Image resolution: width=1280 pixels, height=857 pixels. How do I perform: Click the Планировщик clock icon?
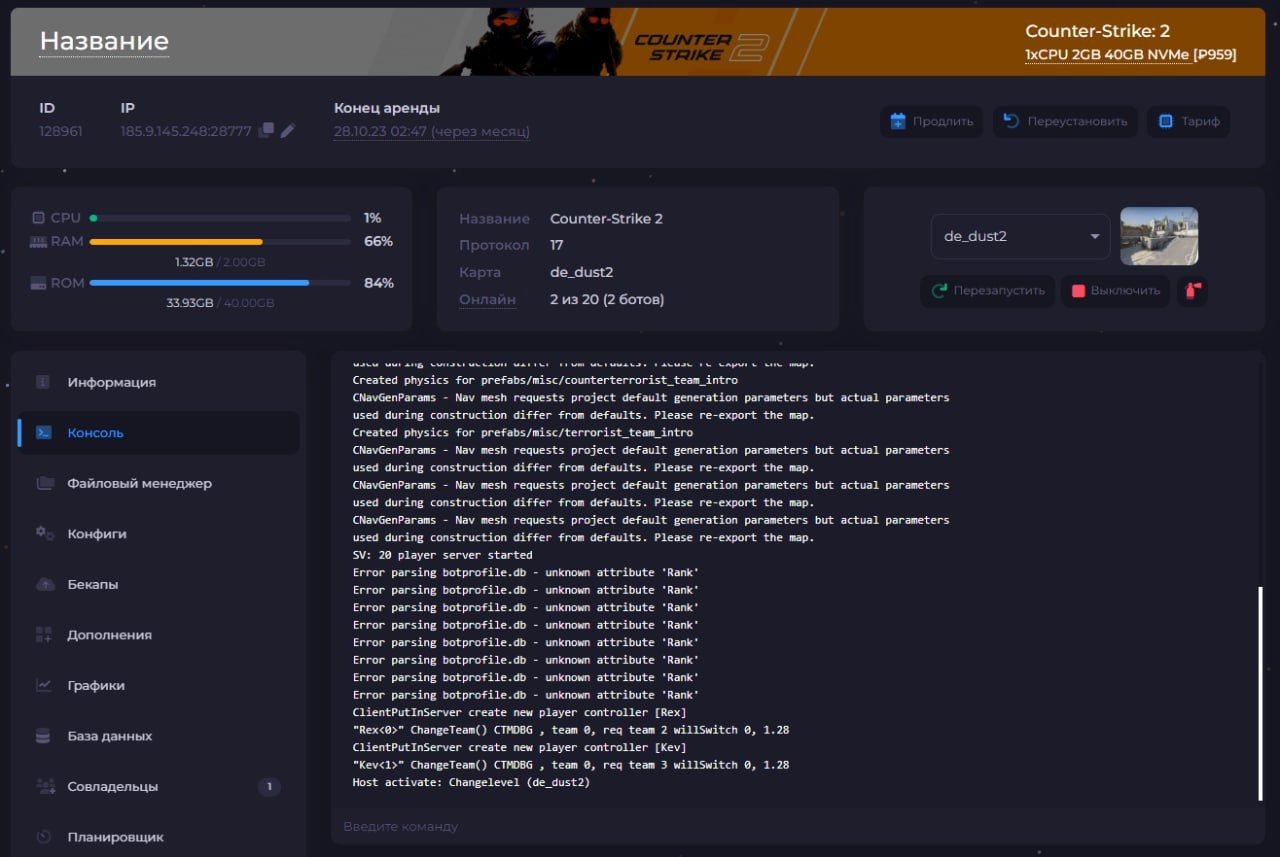tap(44, 837)
